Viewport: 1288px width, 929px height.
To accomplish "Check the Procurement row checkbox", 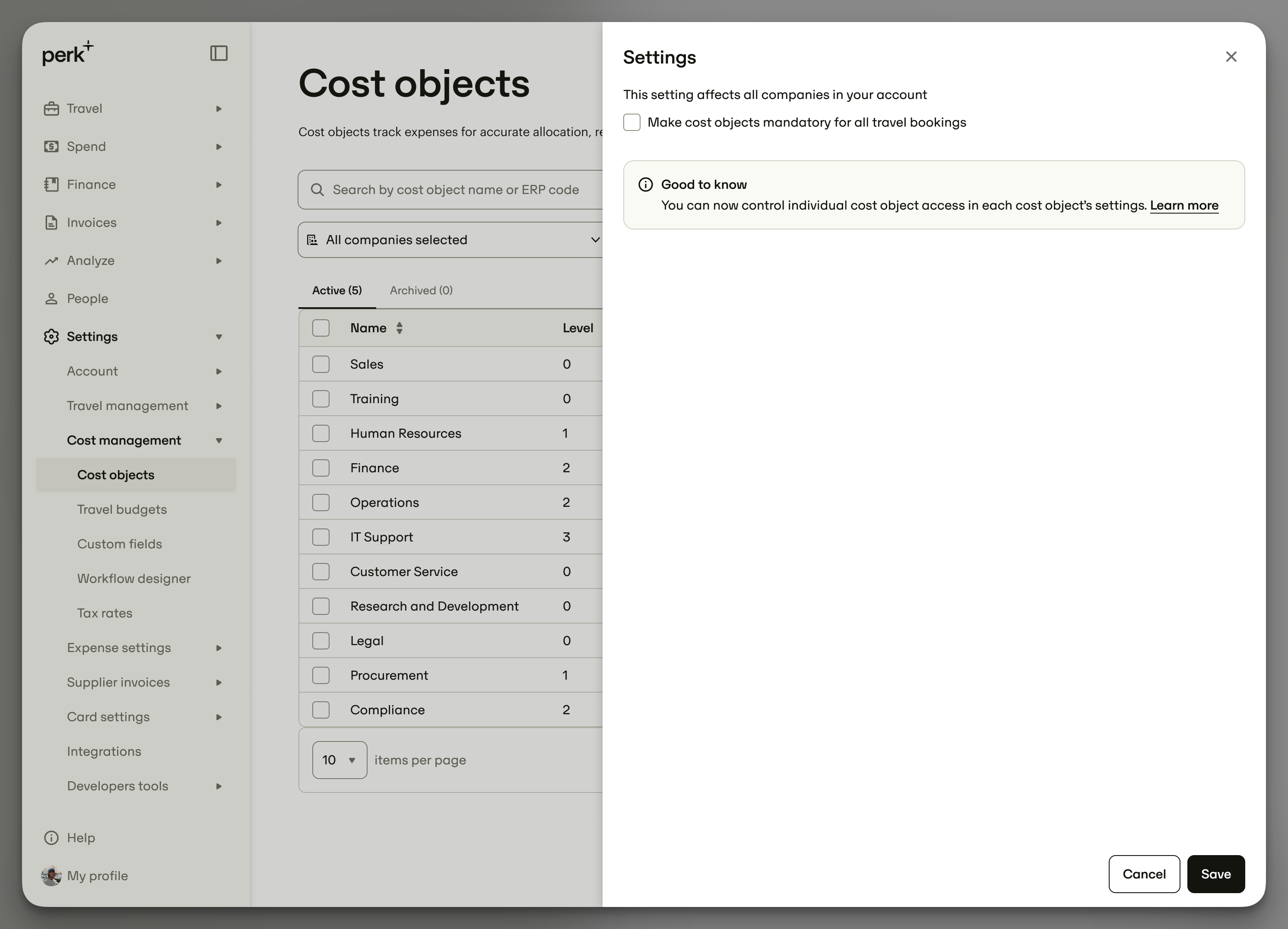I will (x=321, y=676).
